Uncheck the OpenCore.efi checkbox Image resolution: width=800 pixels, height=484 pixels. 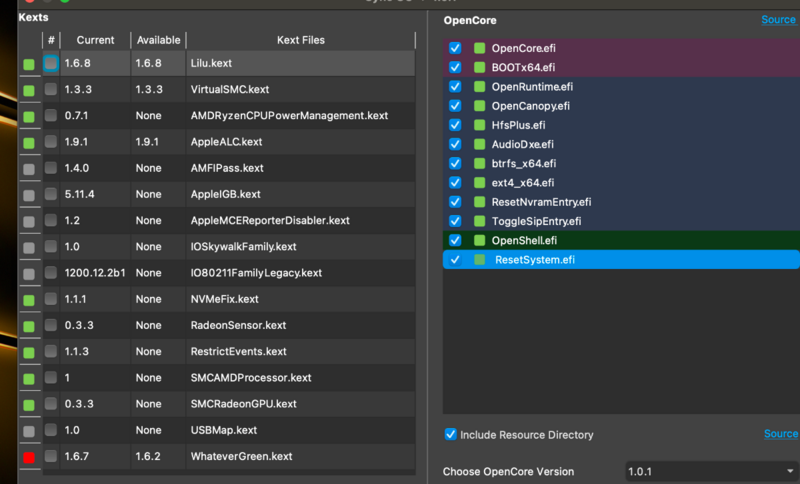[455, 48]
